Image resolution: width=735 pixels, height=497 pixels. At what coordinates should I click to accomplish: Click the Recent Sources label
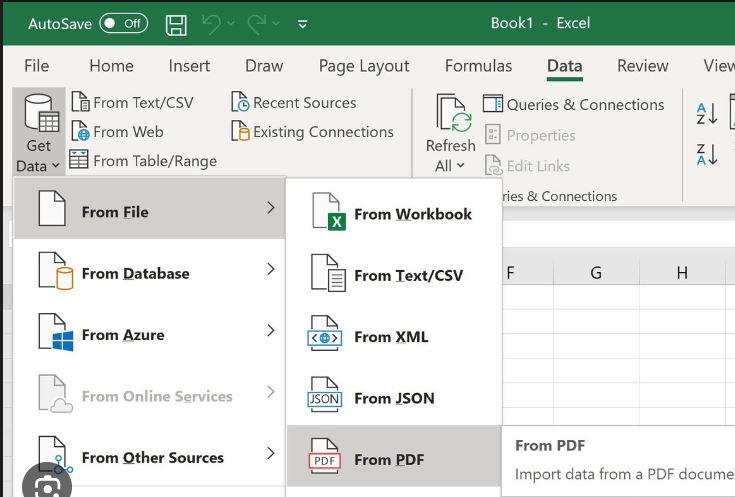click(305, 103)
